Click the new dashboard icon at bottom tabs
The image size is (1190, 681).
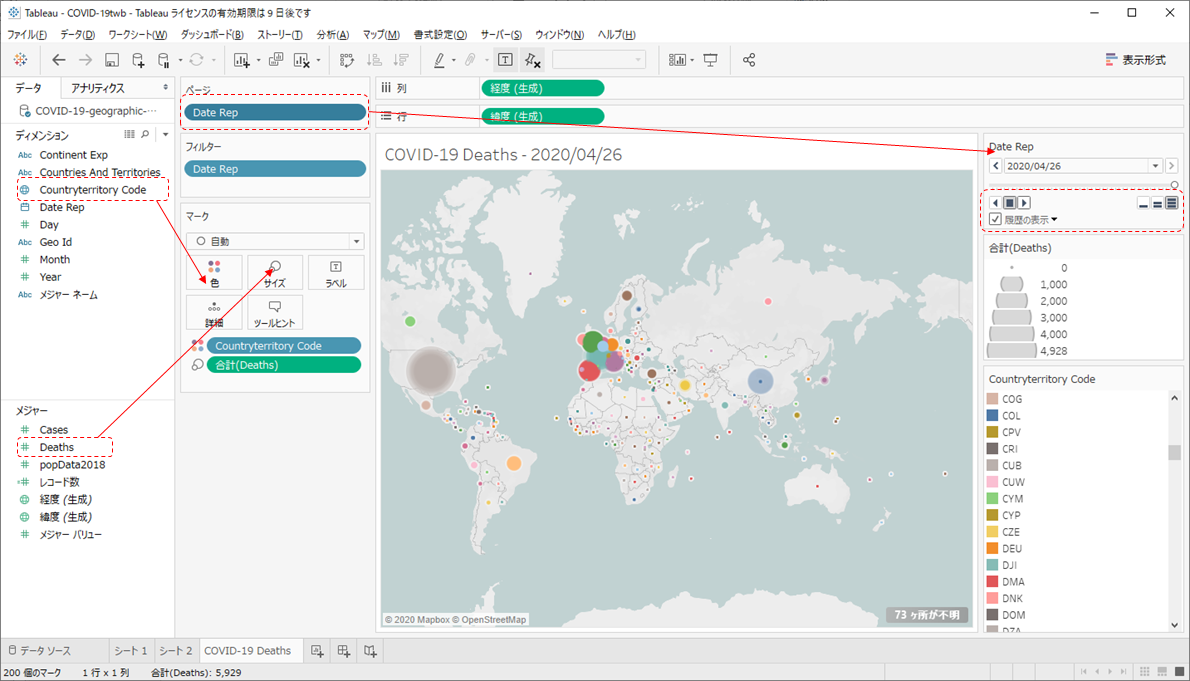(x=344, y=651)
